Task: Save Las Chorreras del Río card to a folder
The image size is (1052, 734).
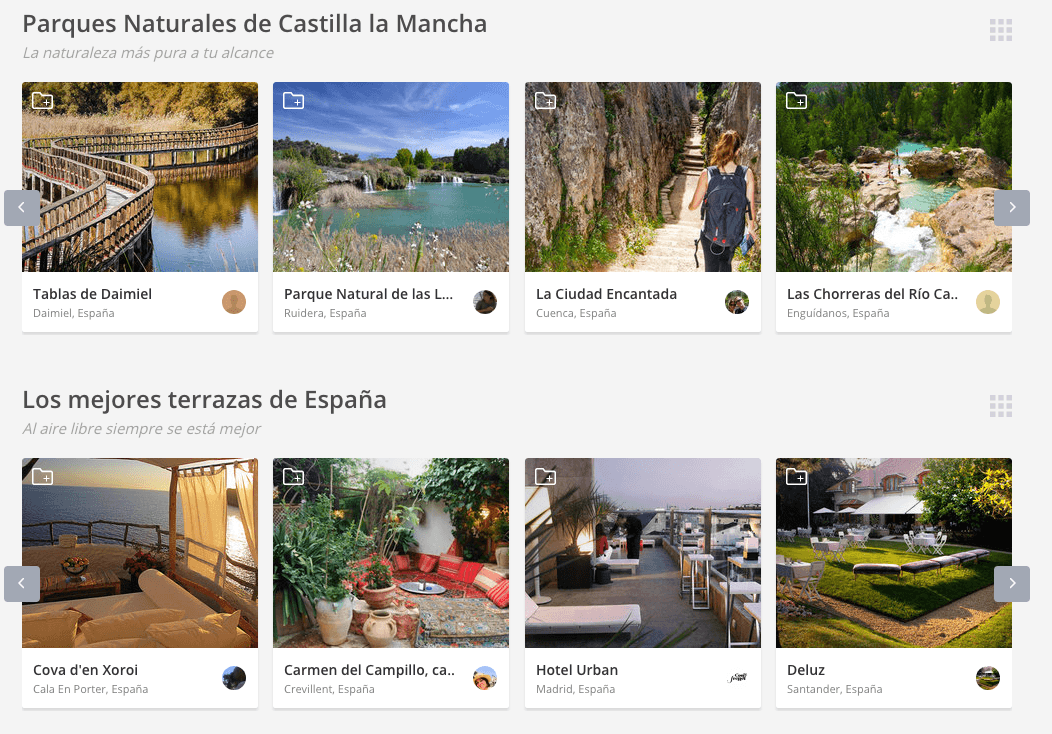Action: (796, 101)
